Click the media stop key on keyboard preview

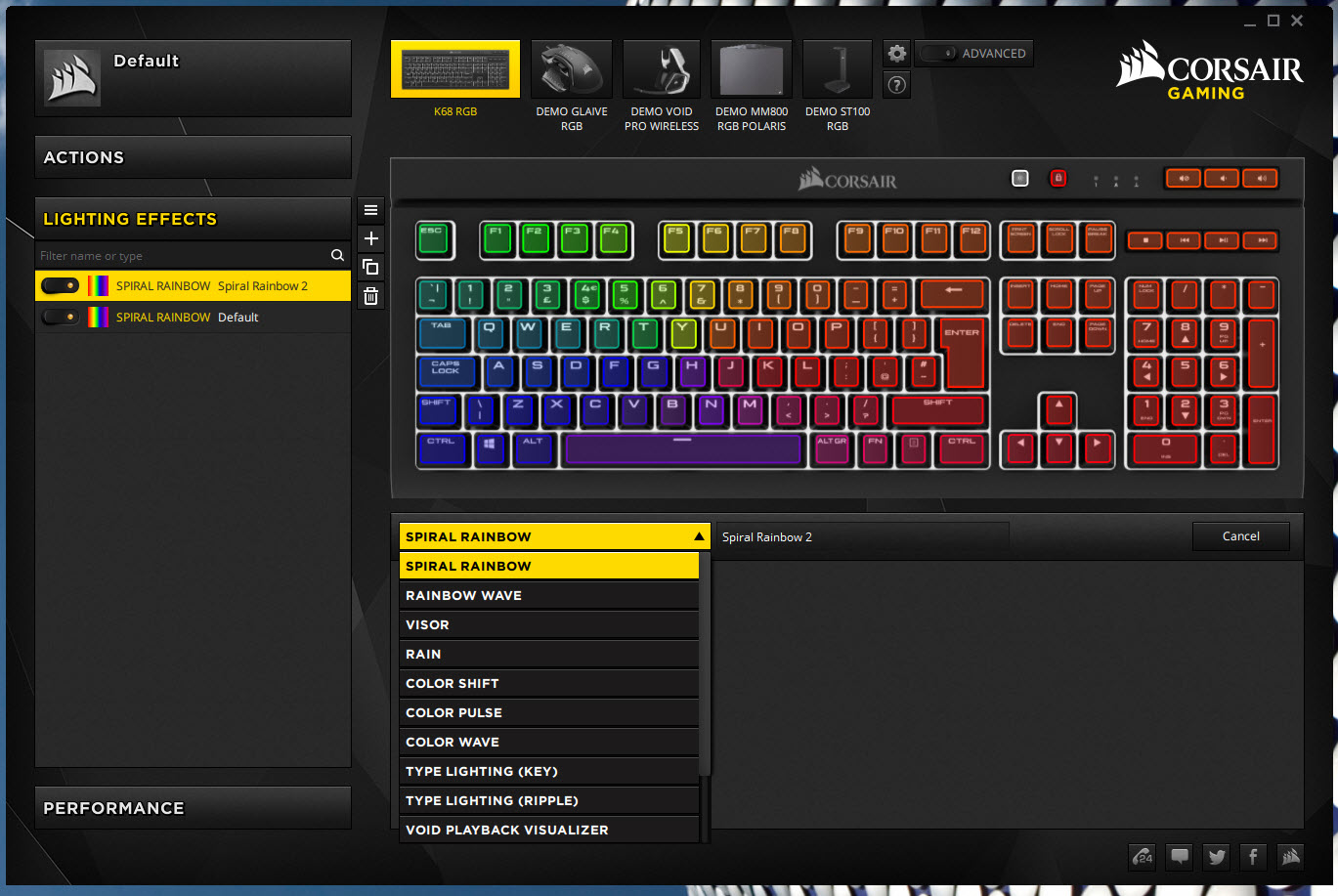tap(1145, 239)
